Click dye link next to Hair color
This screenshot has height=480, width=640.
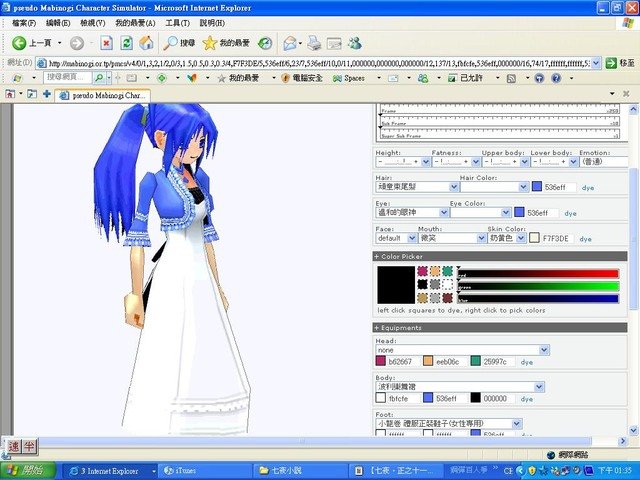[x=588, y=188]
